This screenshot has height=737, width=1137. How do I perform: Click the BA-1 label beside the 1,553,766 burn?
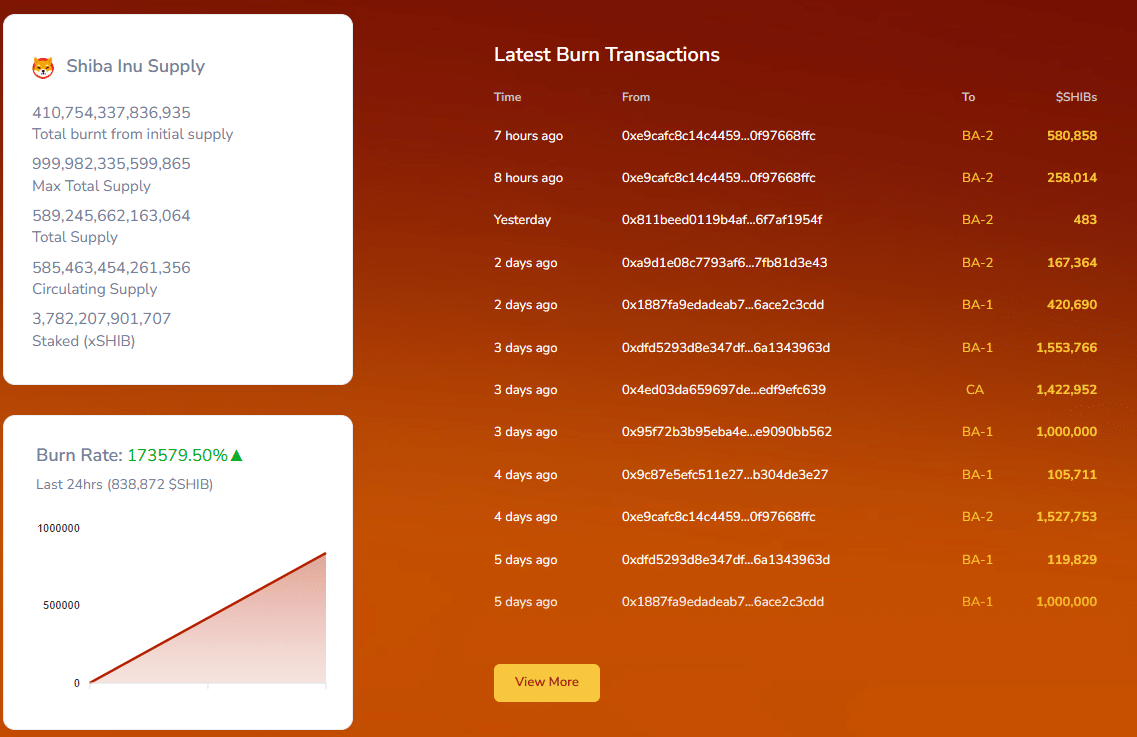click(977, 347)
